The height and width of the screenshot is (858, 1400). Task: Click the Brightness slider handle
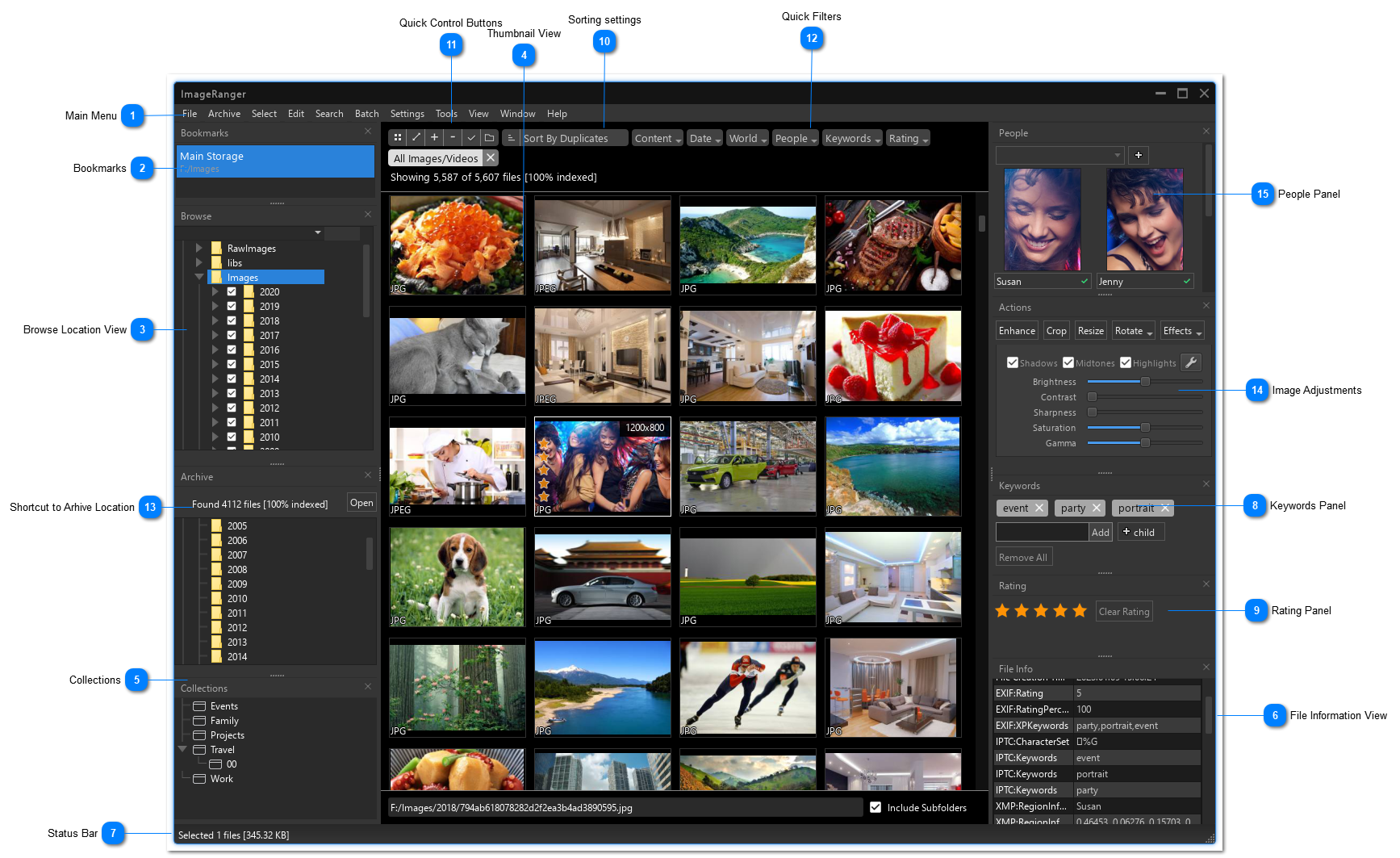(1145, 382)
